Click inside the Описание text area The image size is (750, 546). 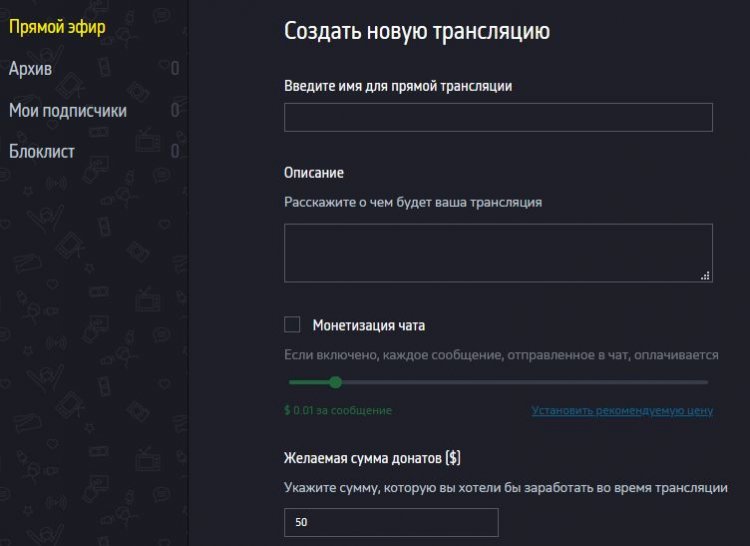click(498, 253)
